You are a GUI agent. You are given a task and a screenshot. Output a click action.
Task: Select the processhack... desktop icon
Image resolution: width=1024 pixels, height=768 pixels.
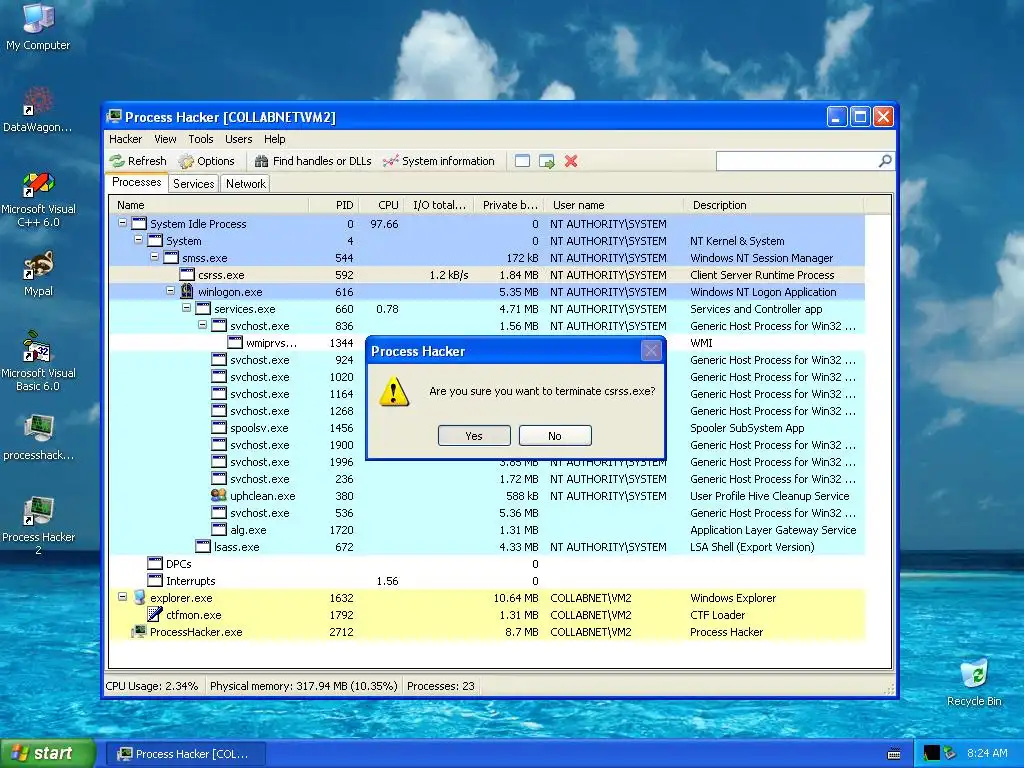pos(38,438)
